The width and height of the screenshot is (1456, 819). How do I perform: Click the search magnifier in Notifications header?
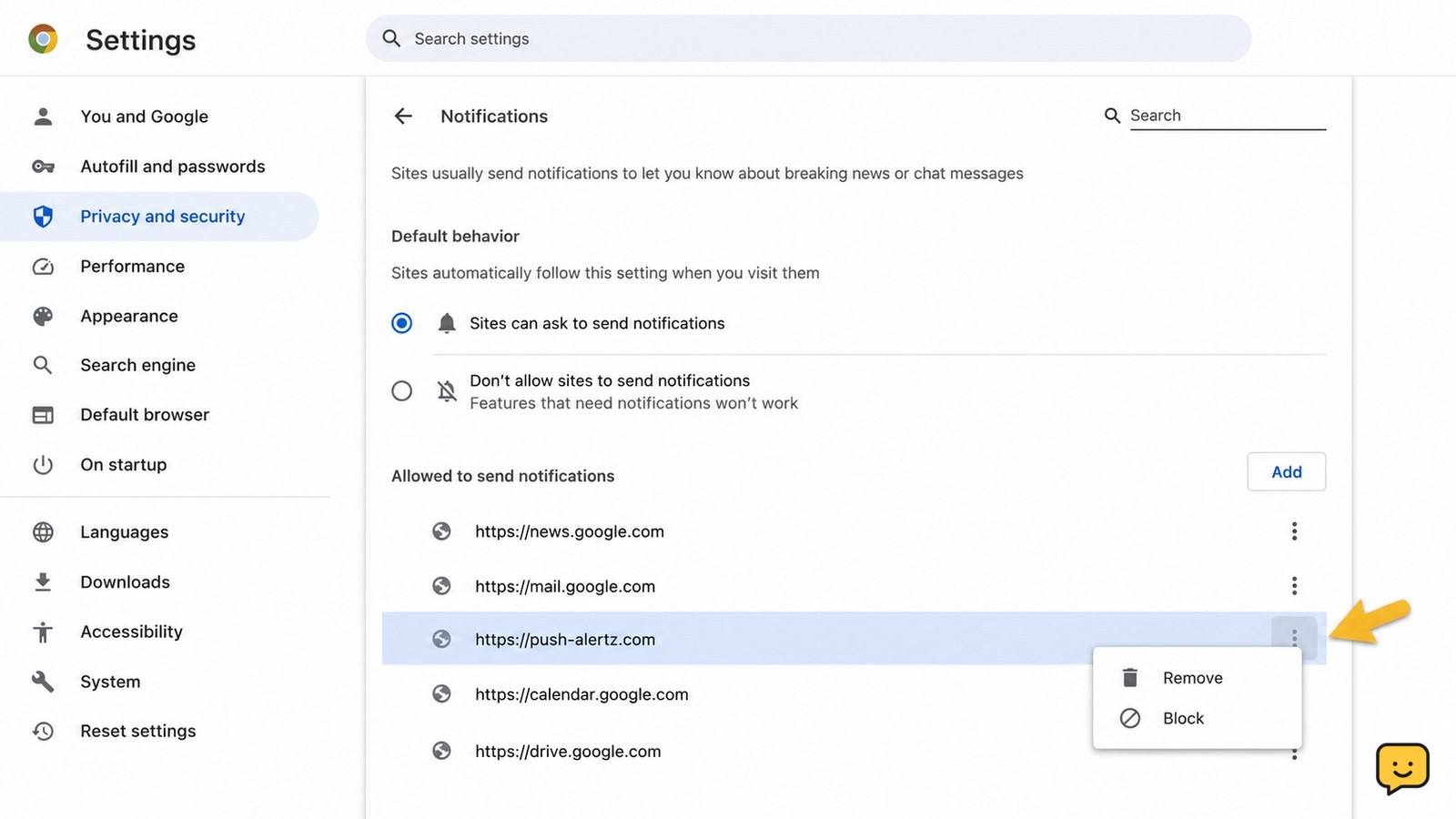click(1112, 116)
